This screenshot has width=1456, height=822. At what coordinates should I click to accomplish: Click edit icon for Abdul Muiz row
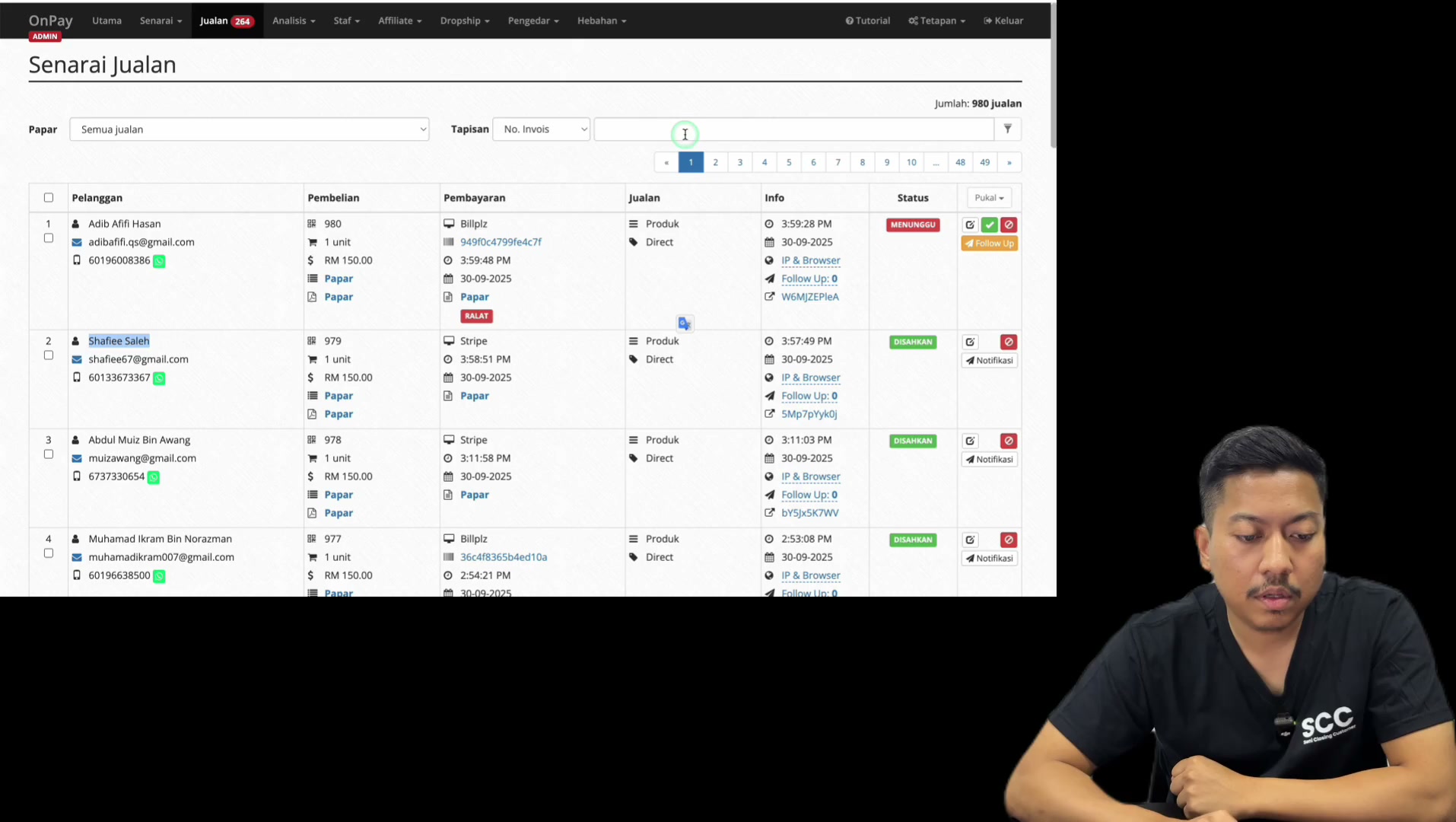click(x=970, y=441)
